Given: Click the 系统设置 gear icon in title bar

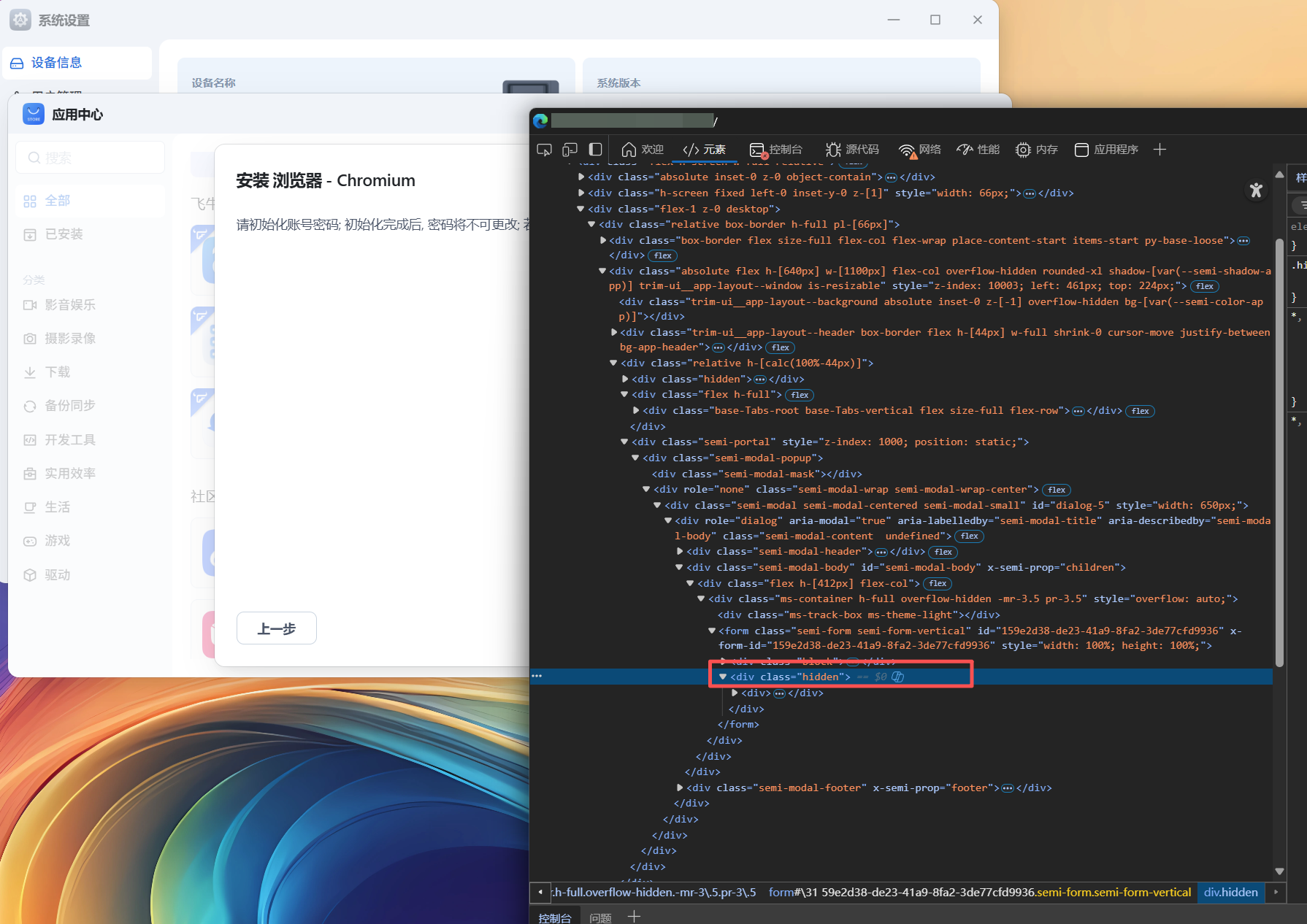Looking at the screenshot, I should pos(20,20).
